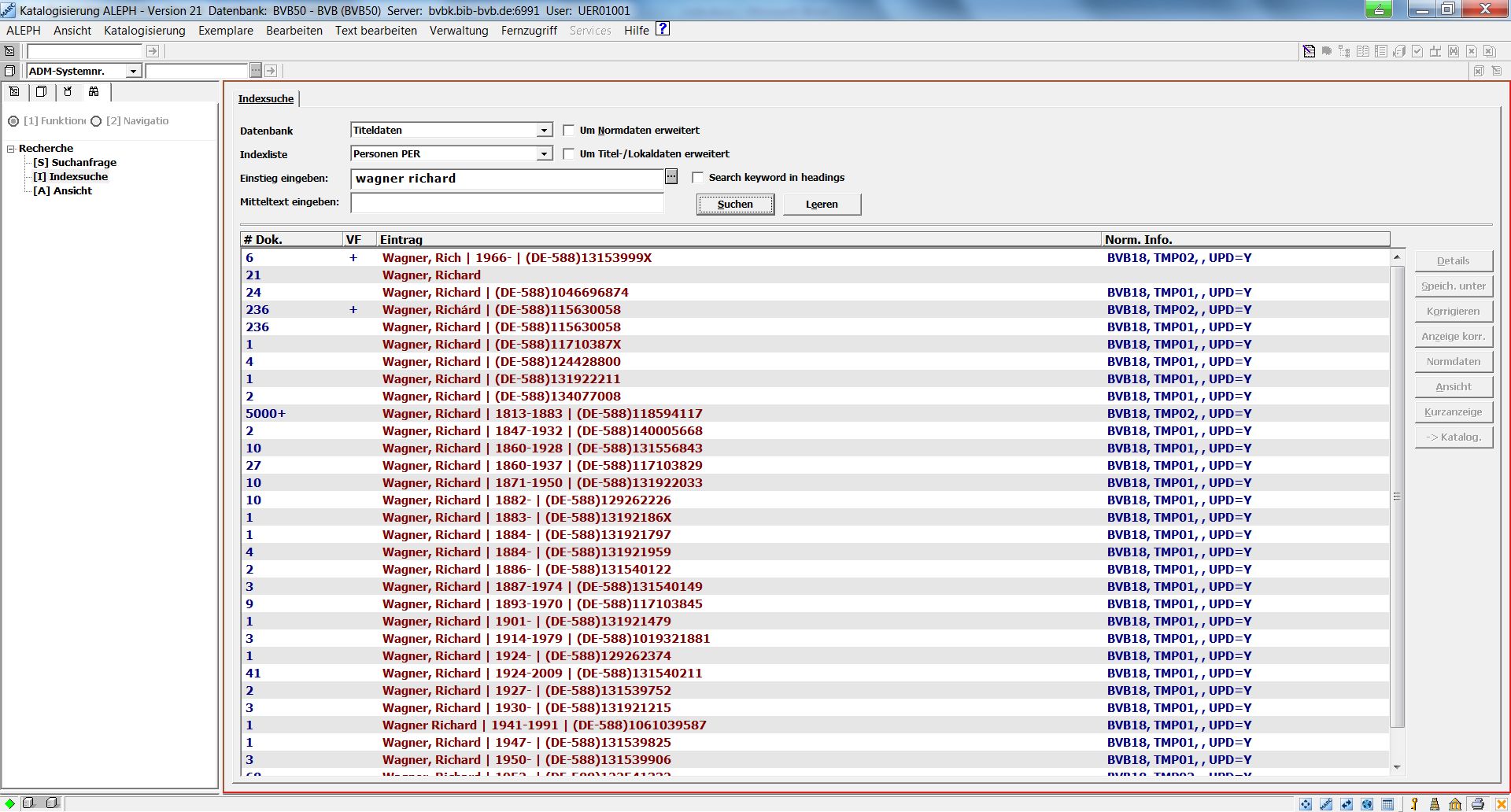
Task: Expand the ADM-Systemnr. dropdown
Action: pos(133,71)
